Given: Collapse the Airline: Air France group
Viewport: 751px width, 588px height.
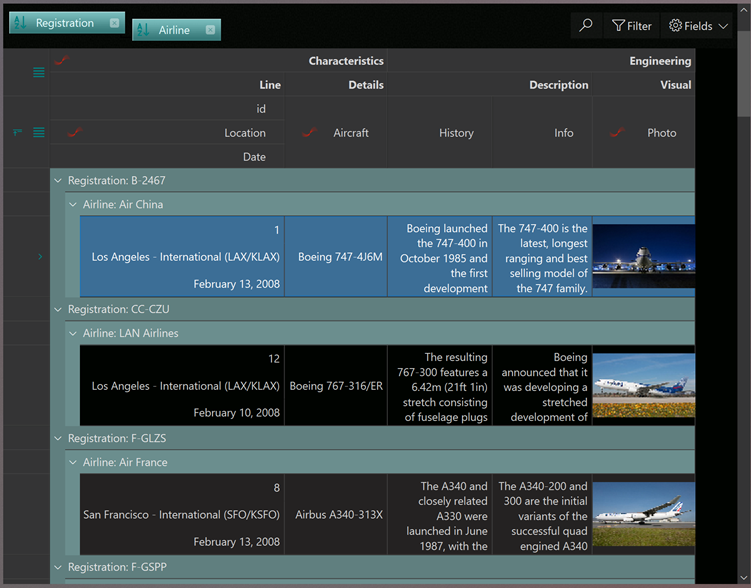Looking at the screenshot, I should [73, 462].
